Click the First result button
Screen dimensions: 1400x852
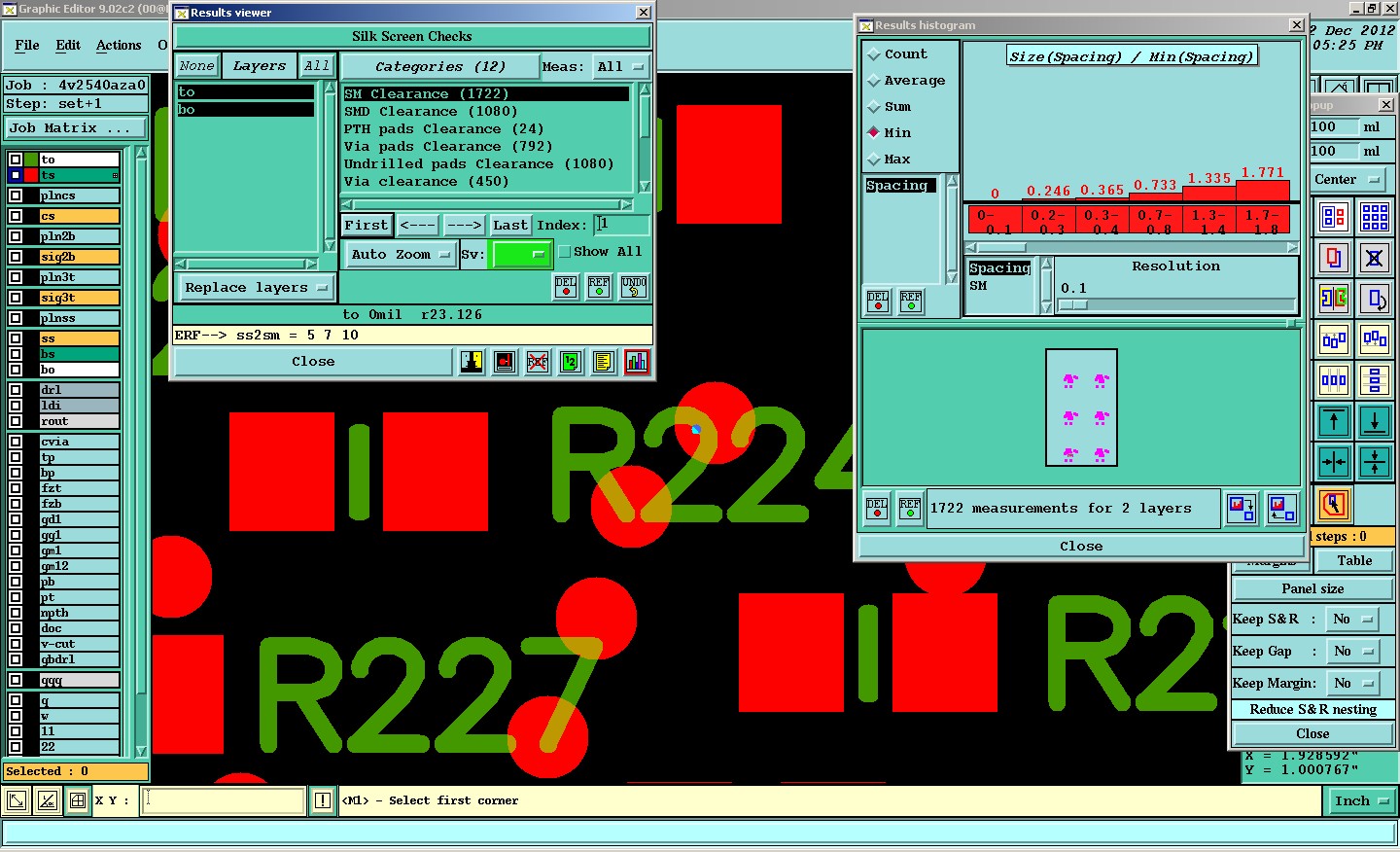(367, 226)
